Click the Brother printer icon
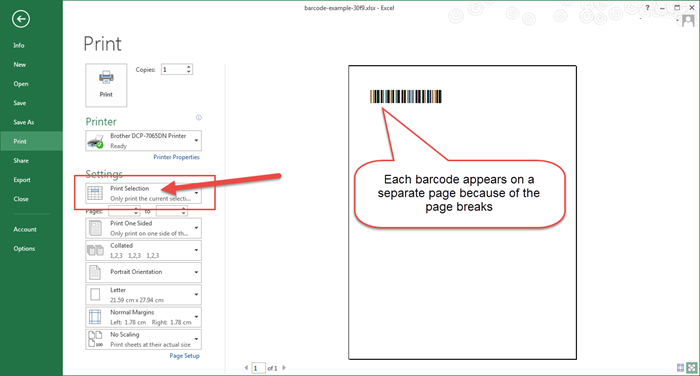 96,142
